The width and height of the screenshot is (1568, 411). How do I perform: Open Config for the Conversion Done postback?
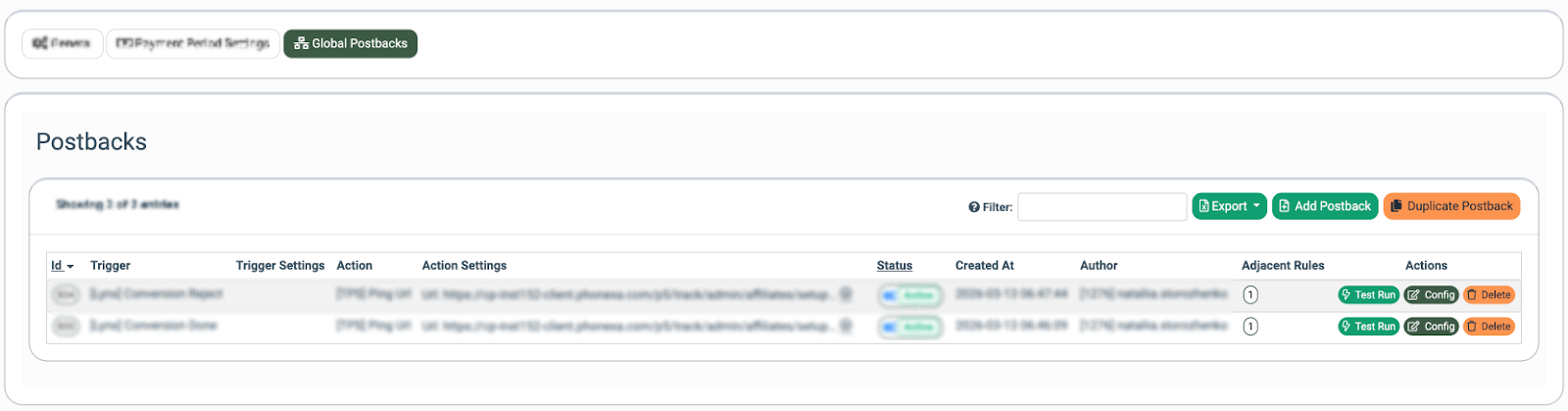(1431, 327)
